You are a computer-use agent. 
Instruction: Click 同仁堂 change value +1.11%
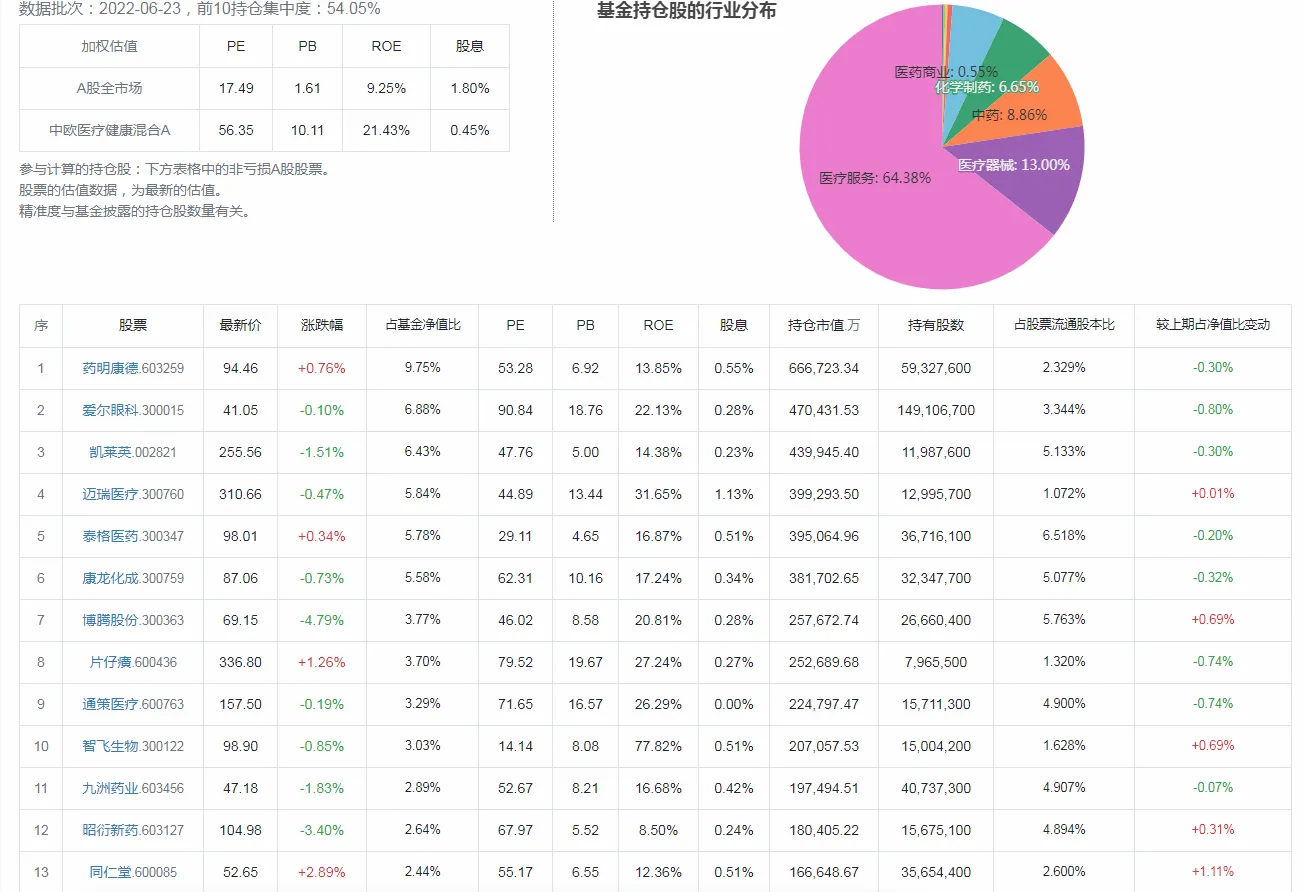pos(1213,872)
